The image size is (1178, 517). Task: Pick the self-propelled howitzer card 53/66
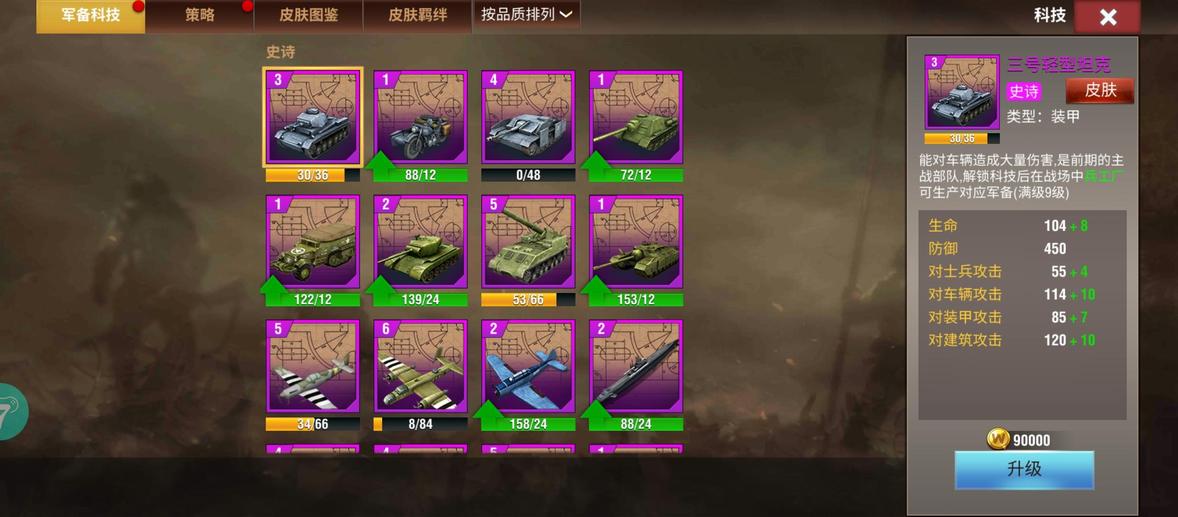[x=528, y=242]
